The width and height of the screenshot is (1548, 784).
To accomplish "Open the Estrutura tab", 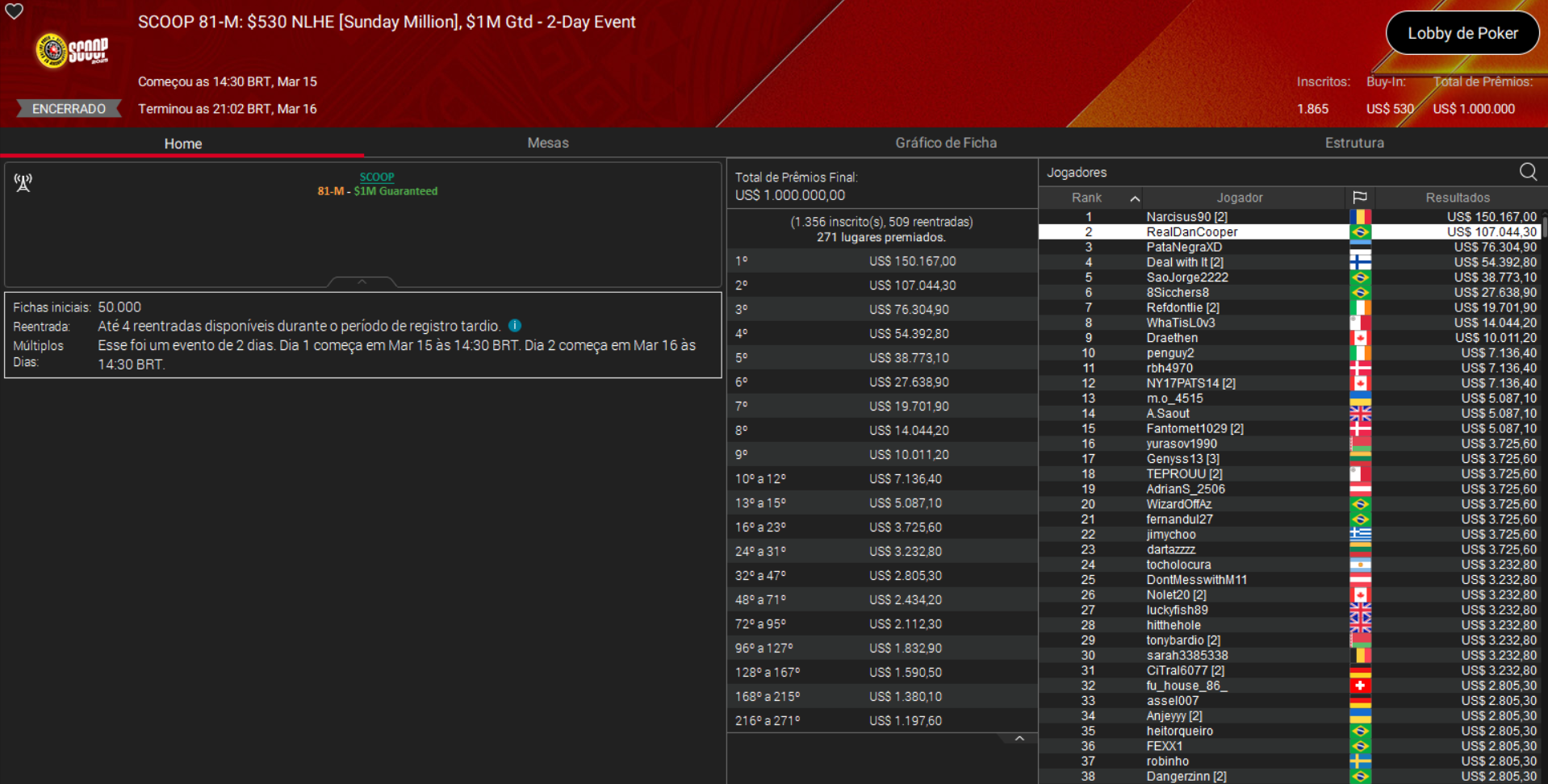I will [x=1354, y=143].
